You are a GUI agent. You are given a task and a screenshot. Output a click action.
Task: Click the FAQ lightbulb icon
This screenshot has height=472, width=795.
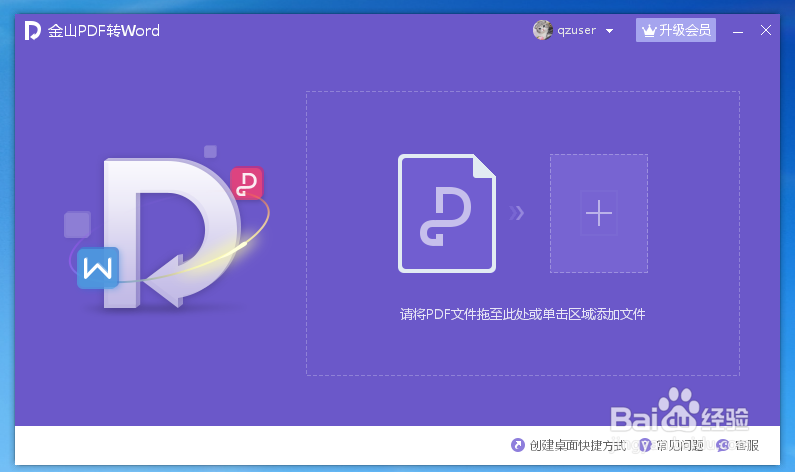pos(645,445)
